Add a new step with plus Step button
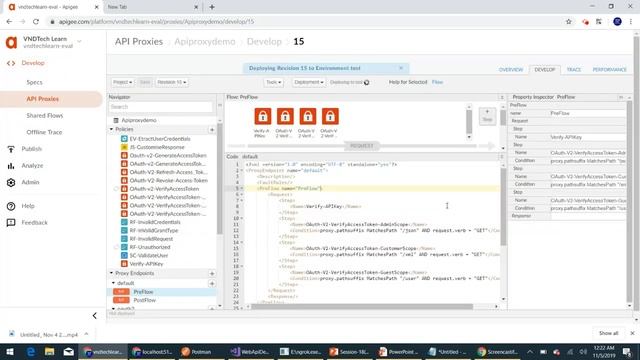The width and height of the screenshot is (640, 360). [x=487, y=116]
